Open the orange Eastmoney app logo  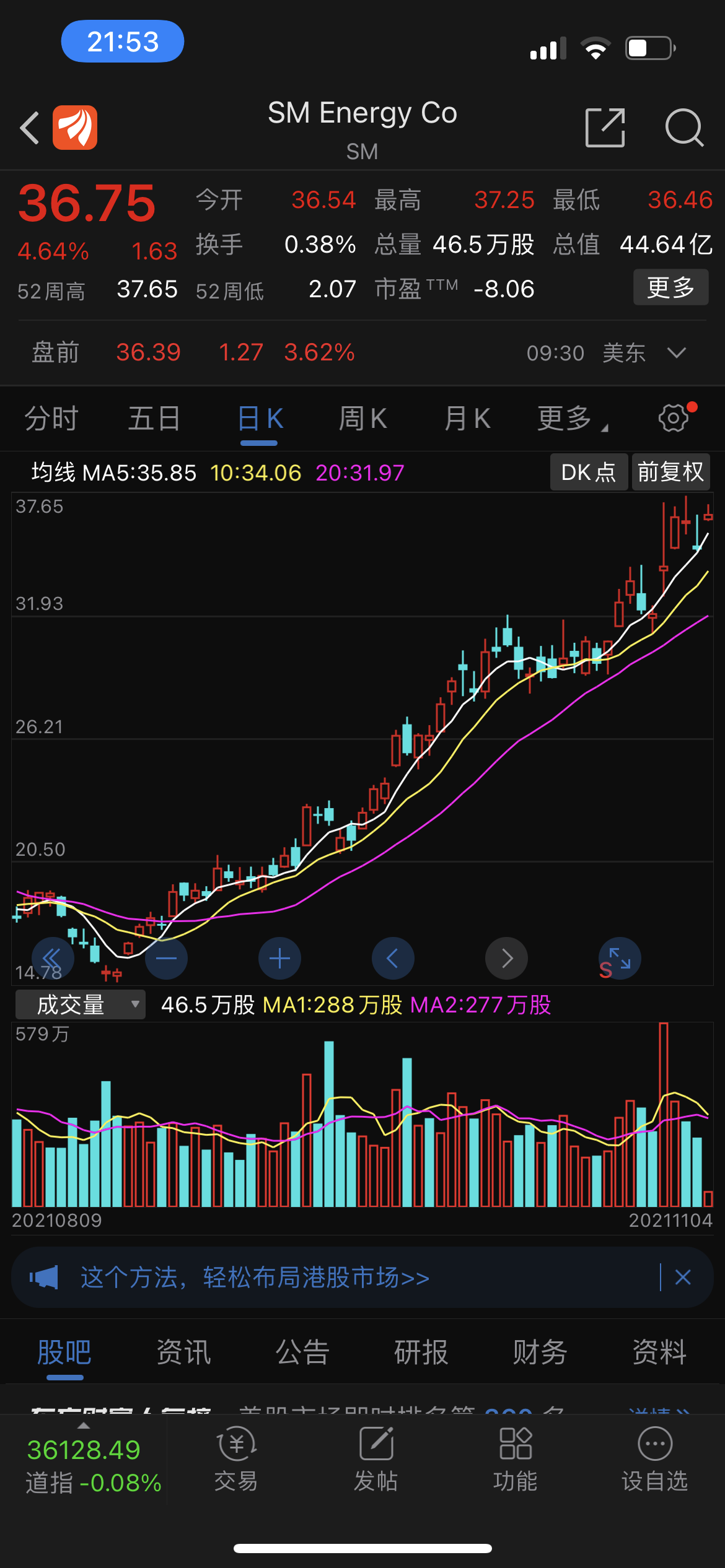click(x=75, y=128)
